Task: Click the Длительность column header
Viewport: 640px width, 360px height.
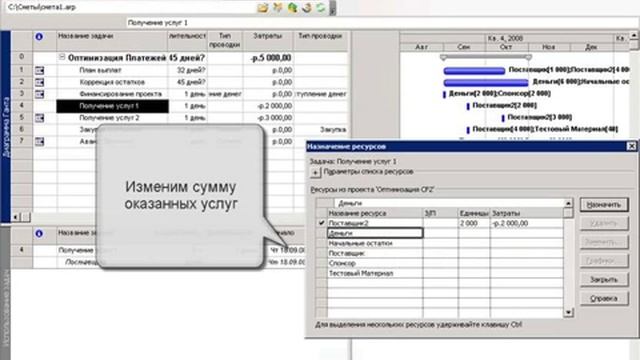Action: pos(187,41)
